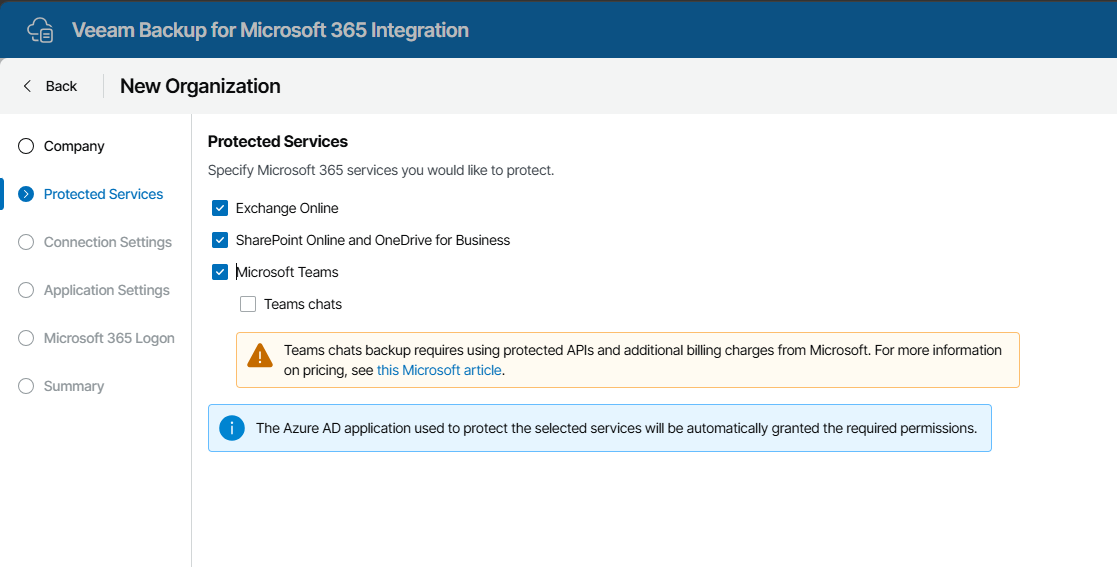This screenshot has height=567, width=1117.
Task: Click 'Veeam Backup for Microsoft 365 Integration' title
Action: point(270,30)
